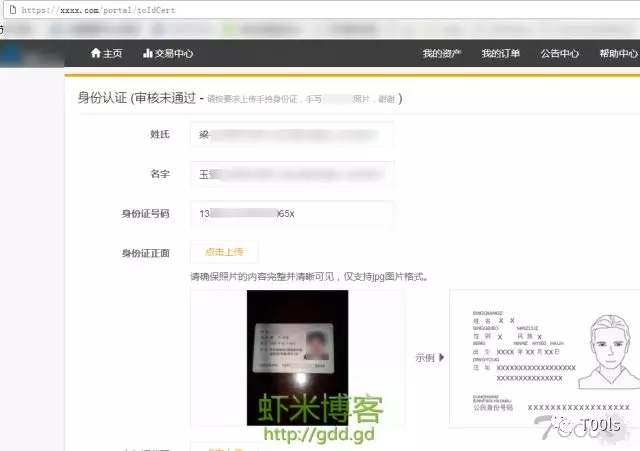View the 示例 sample ID card image
Viewport: 640px width, 451px height.
tap(544, 358)
